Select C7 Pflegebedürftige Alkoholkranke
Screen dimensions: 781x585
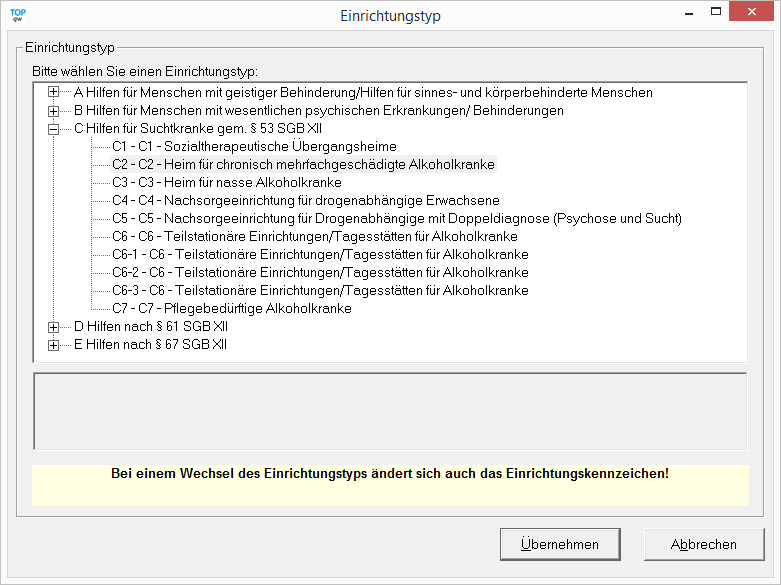pyautogui.click(x=232, y=309)
